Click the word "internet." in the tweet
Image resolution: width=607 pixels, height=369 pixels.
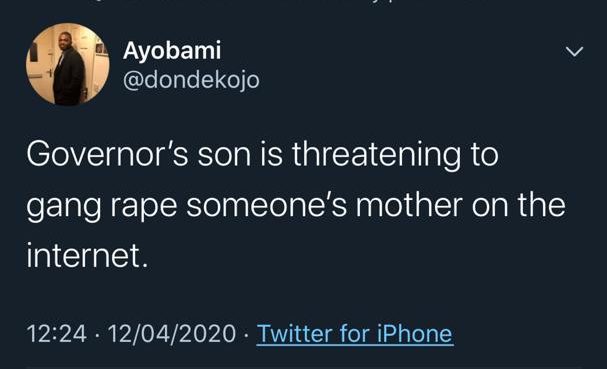pos(87,256)
